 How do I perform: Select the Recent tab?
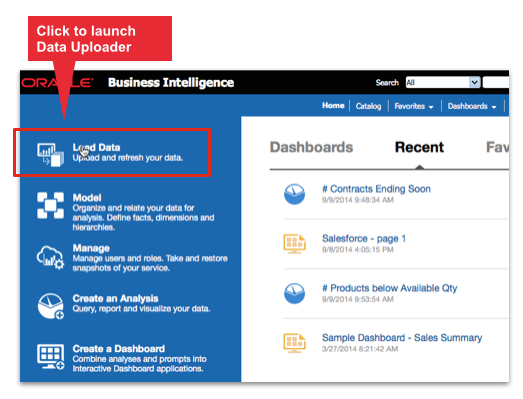(x=419, y=147)
